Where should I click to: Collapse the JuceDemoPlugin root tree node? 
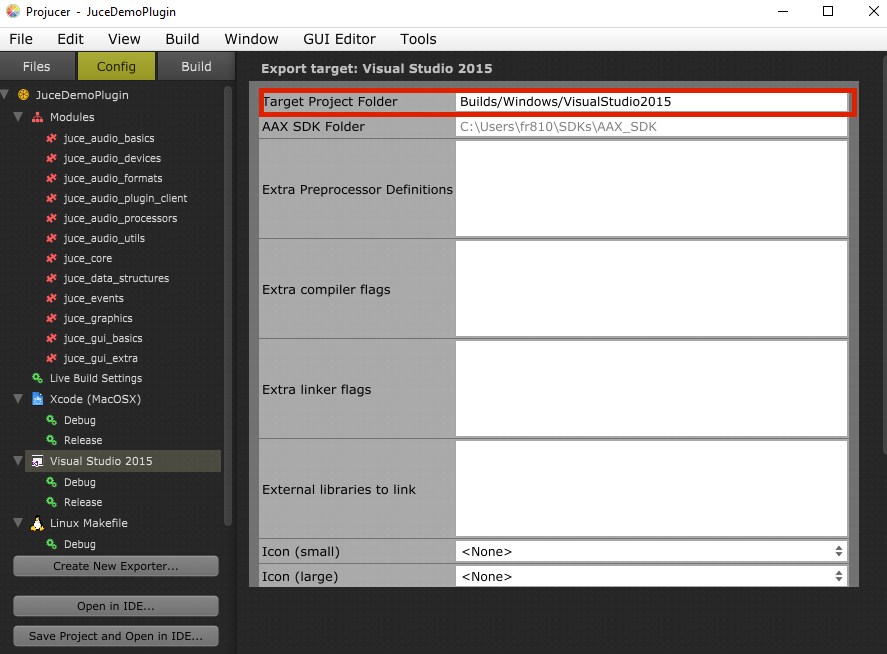click(x=5, y=95)
